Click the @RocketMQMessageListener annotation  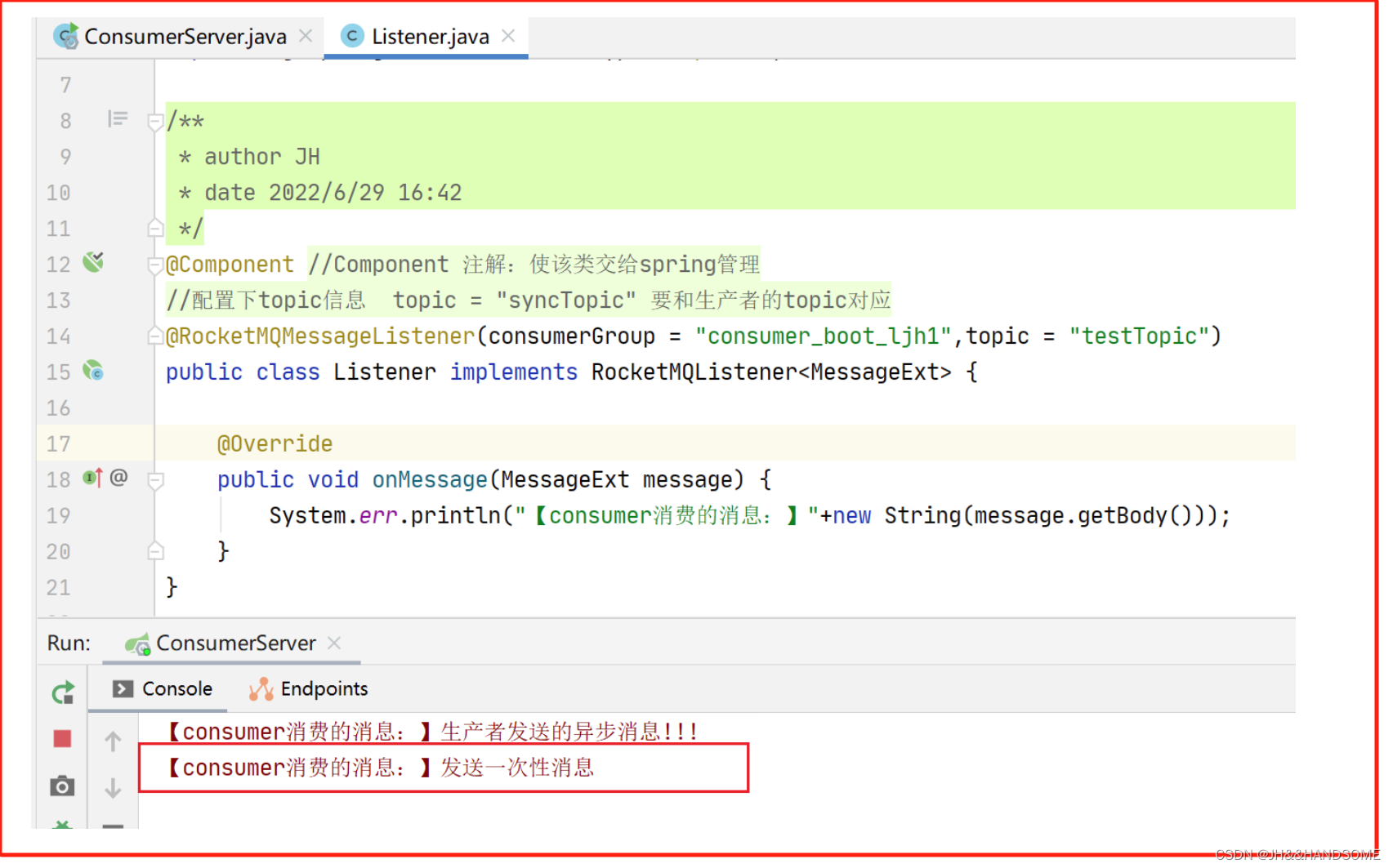pyautogui.click(x=320, y=336)
